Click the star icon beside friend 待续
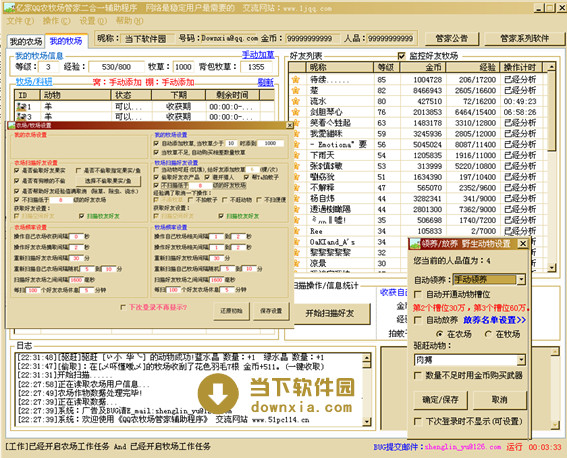 pos(296,80)
